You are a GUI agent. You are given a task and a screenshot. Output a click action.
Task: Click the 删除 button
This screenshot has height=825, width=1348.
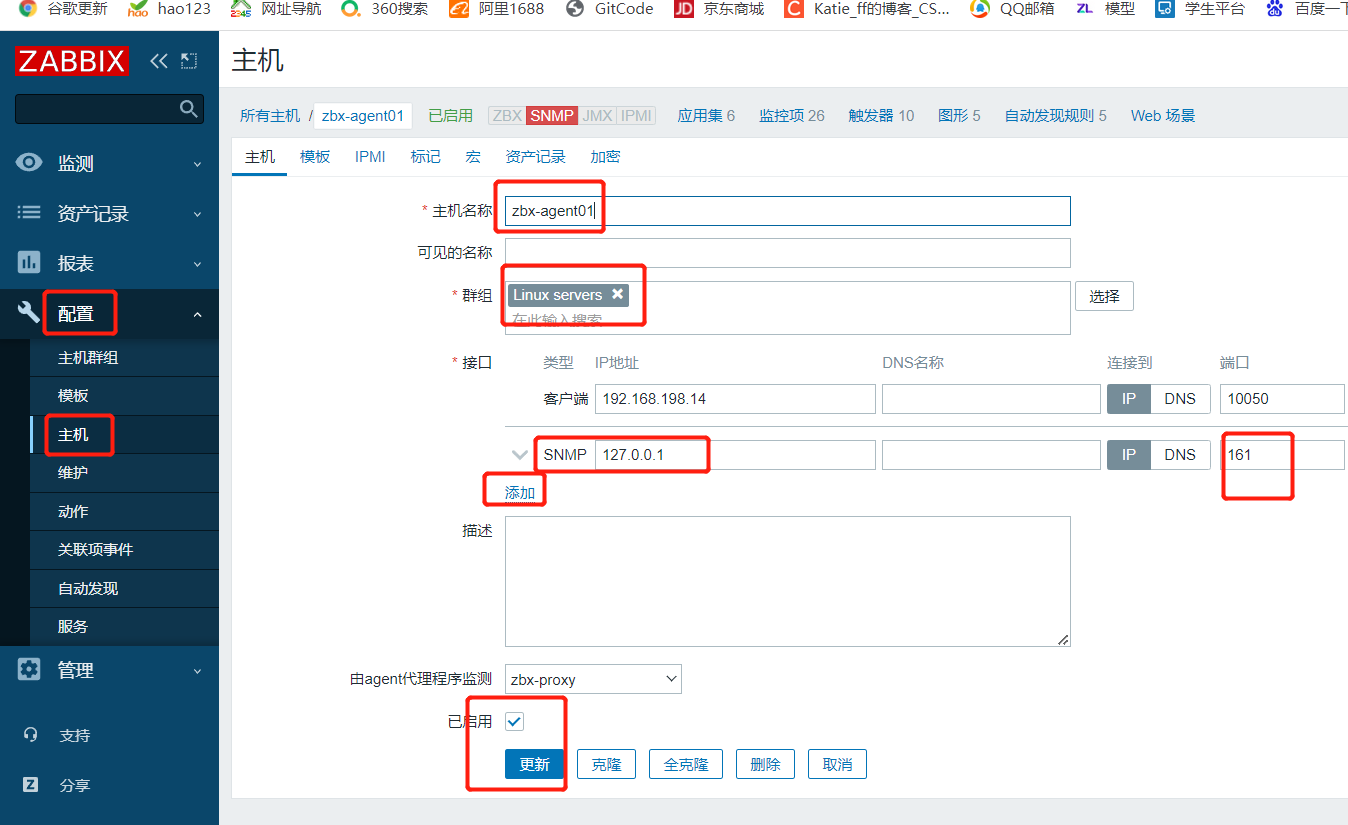pos(765,764)
